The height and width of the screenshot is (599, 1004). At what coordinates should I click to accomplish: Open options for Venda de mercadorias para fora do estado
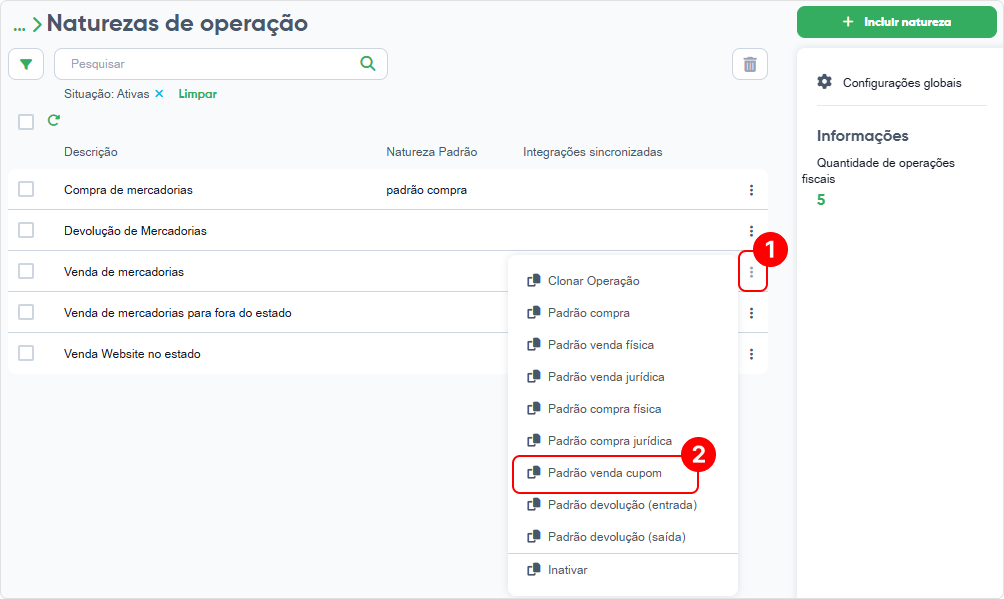[751, 313]
